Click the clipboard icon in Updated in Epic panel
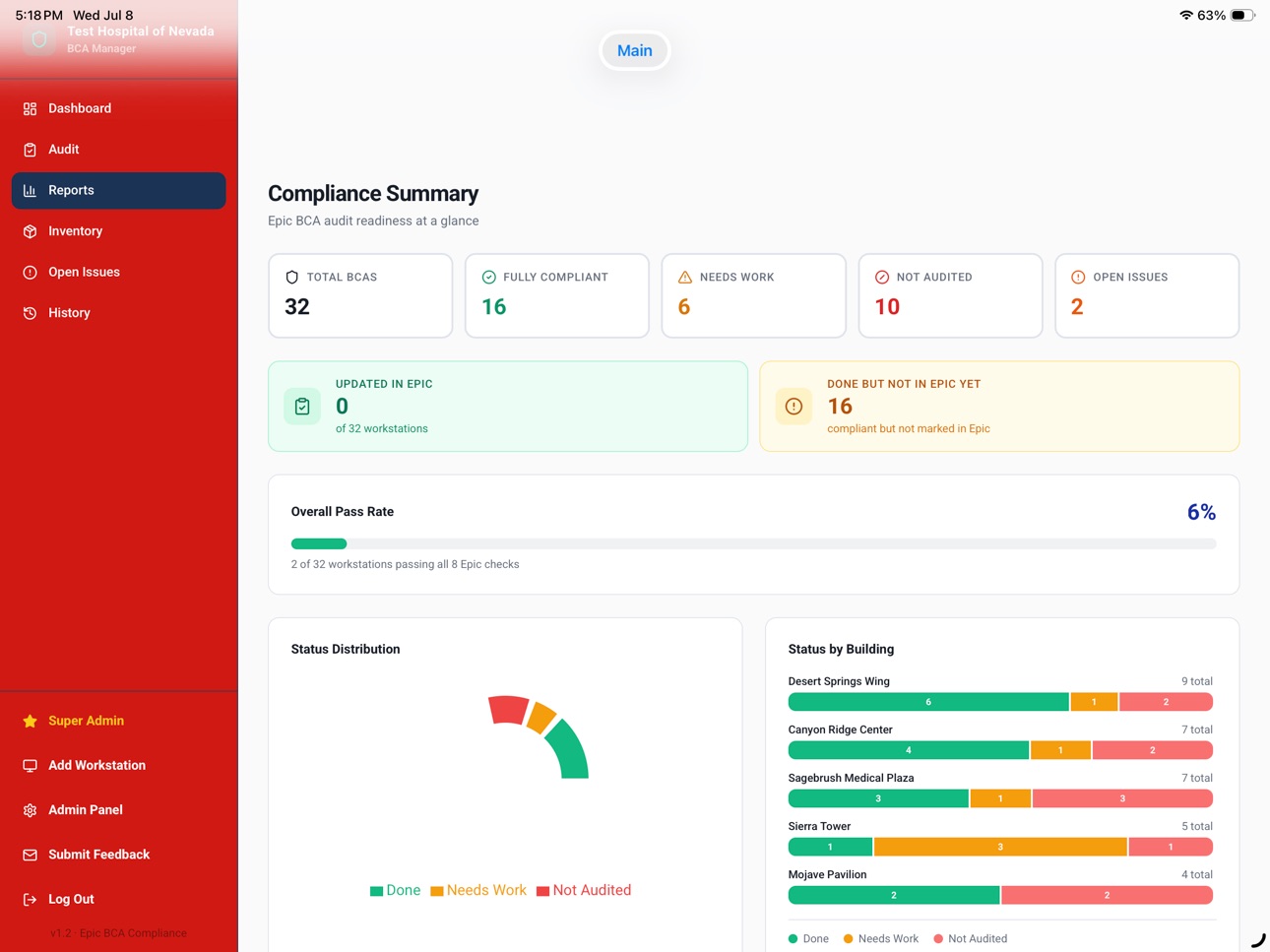 tap(302, 407)
